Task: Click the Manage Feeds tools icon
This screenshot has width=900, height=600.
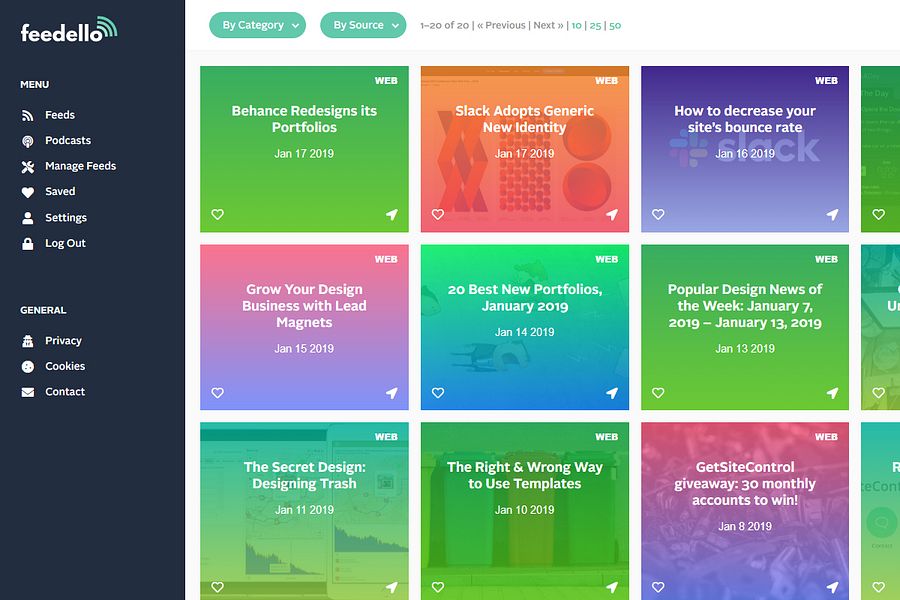Action: point(28,167)
